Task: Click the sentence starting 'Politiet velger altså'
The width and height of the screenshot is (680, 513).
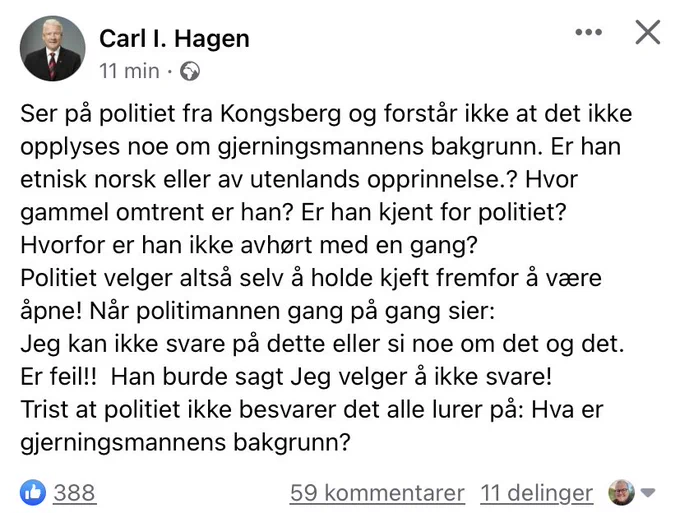Action: point(311,278)
